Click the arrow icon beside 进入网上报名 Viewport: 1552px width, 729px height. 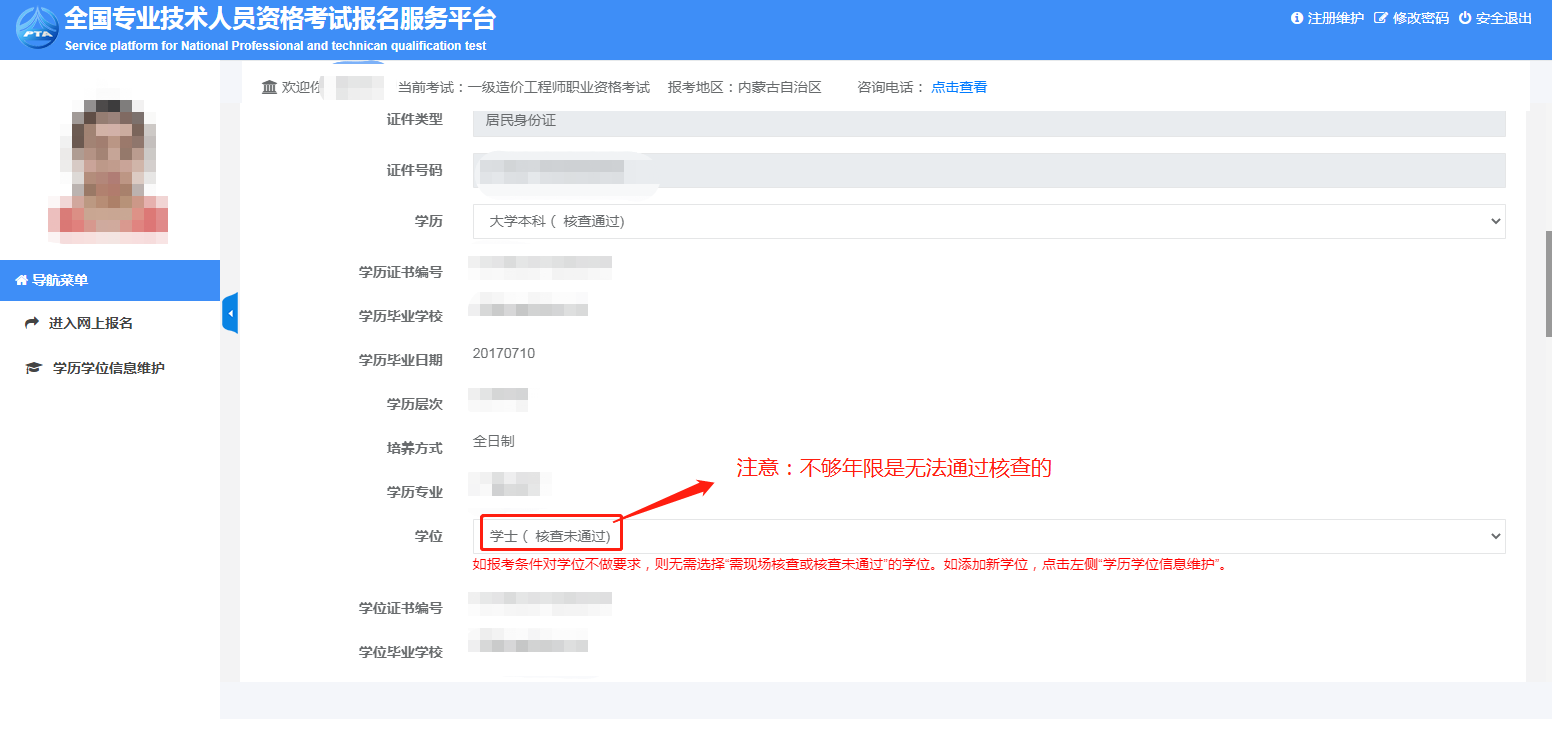(32, 323)
